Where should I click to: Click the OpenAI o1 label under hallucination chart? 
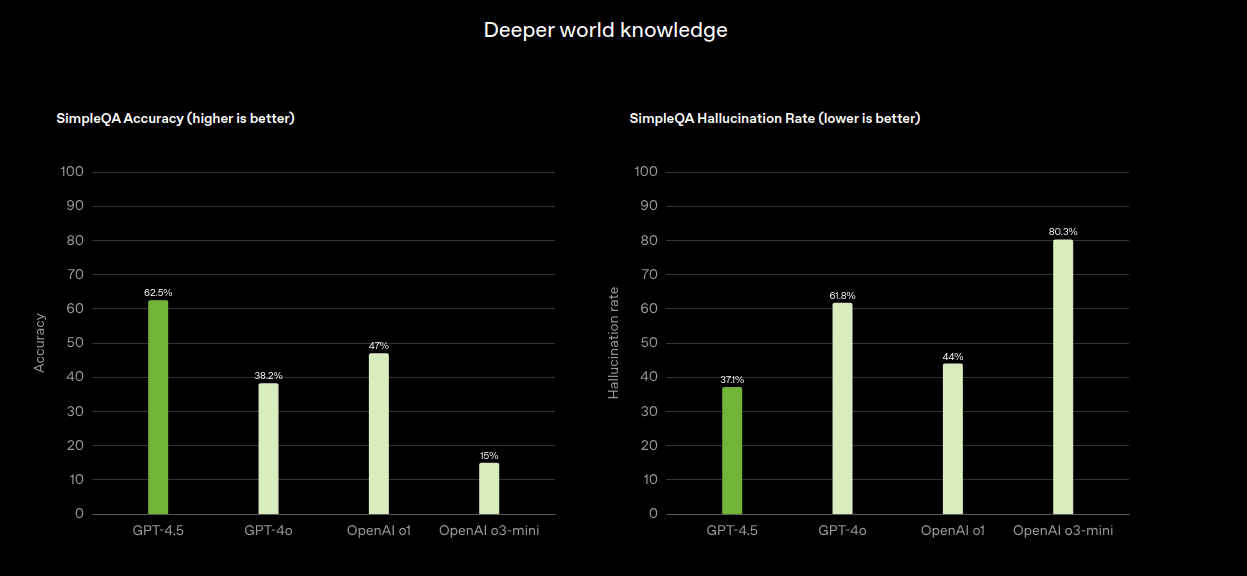952,530
